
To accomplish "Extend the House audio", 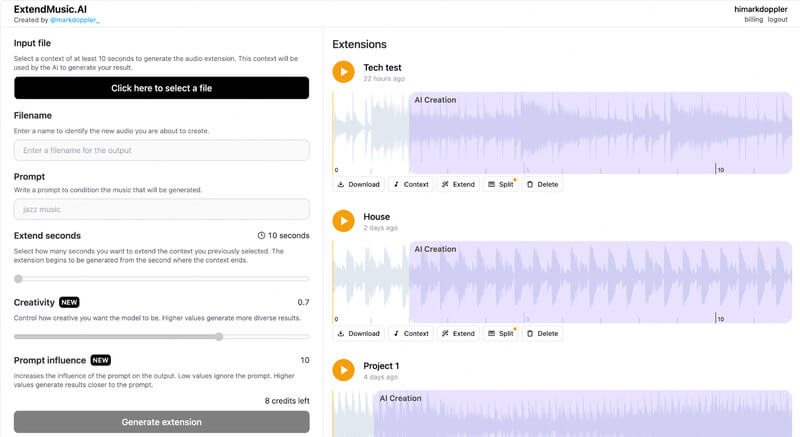I will click(x=458, y=333).
